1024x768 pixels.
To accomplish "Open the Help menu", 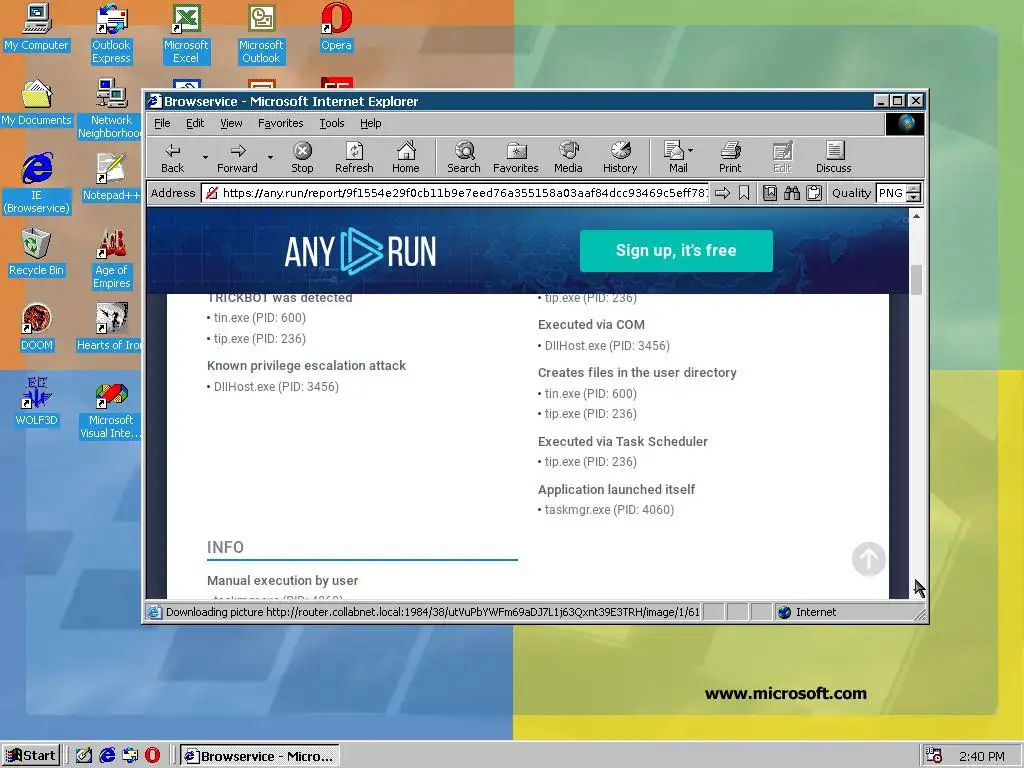I will tap(370, 123).
